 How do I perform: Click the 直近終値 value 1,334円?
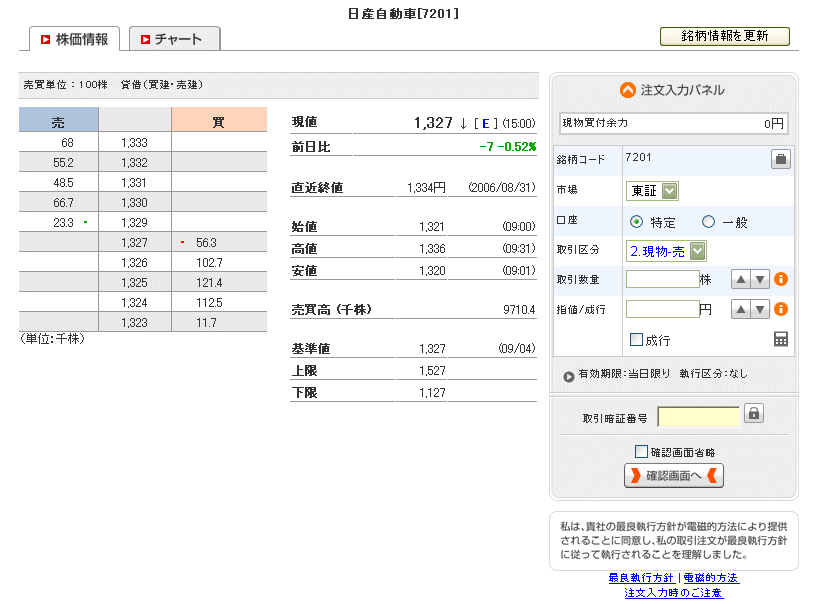426,188
